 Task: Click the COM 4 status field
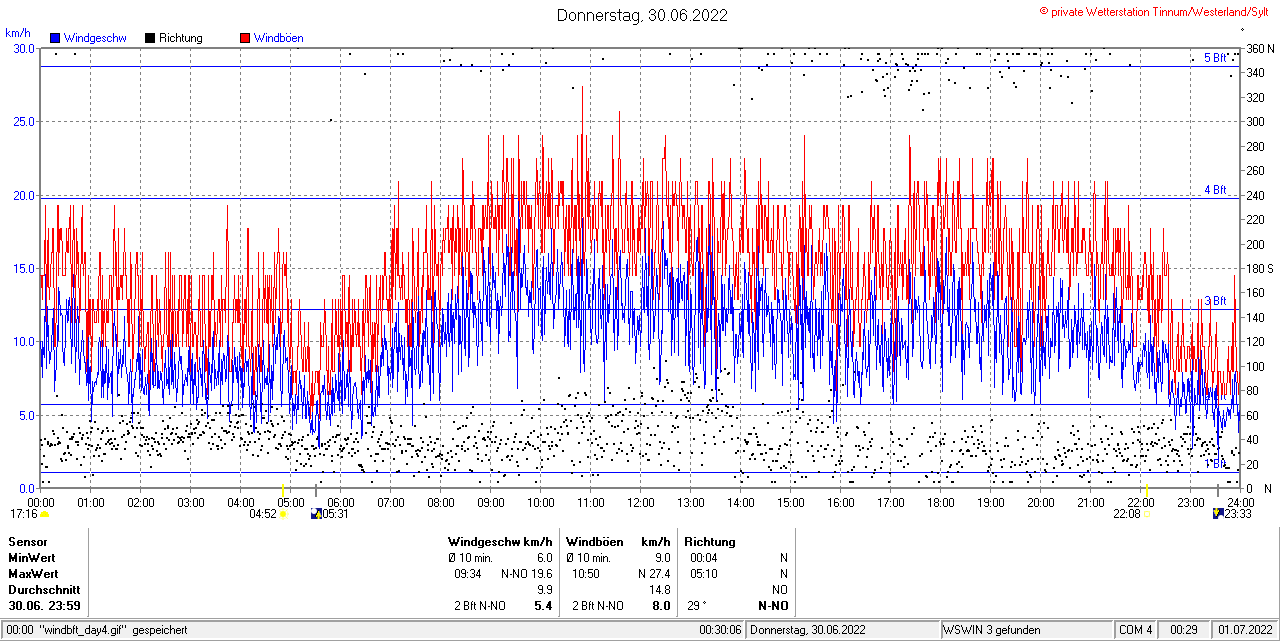(1136, 630)
